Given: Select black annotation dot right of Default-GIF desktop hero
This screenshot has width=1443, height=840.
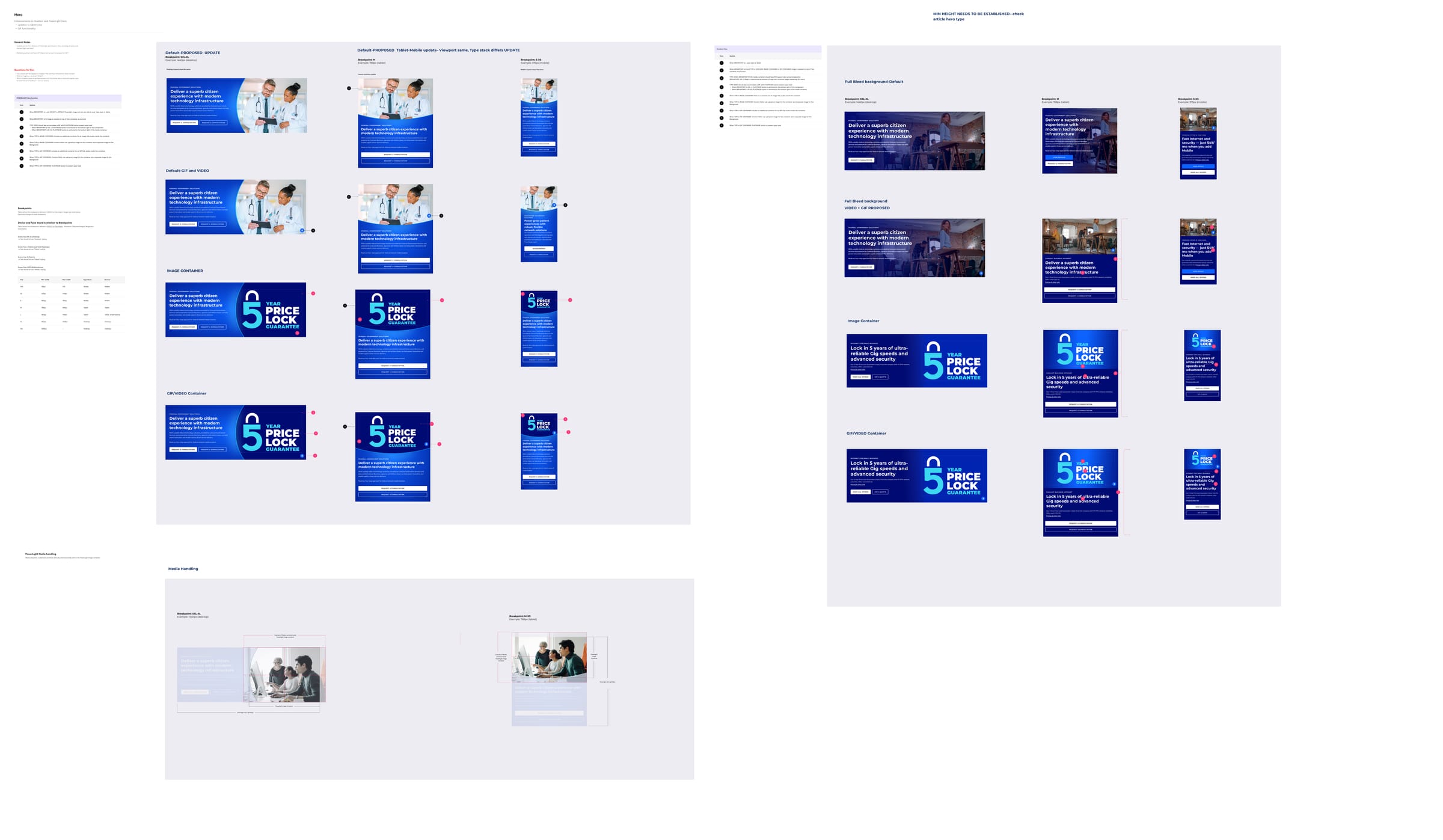Looking at the screenshot, I should click(313, 230).
